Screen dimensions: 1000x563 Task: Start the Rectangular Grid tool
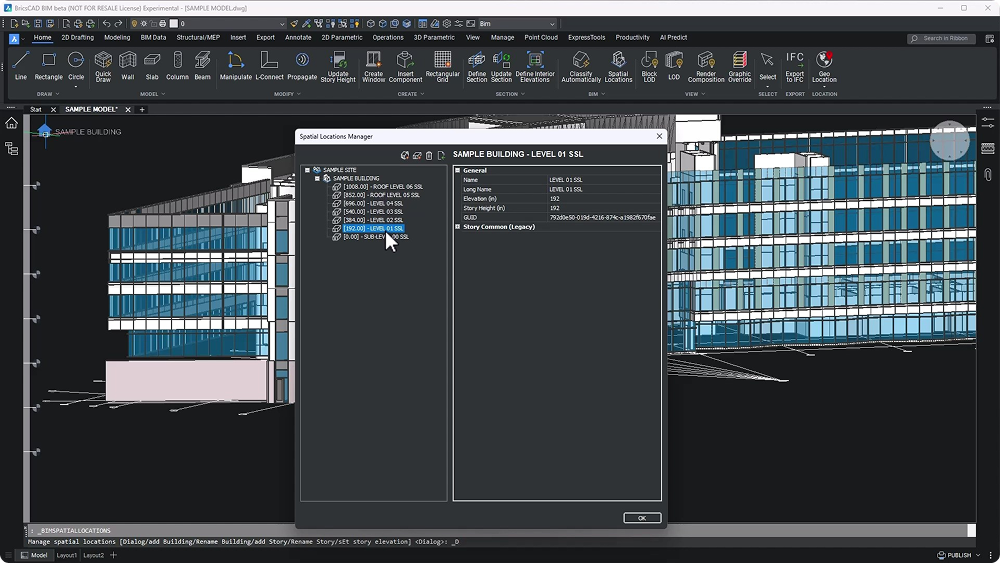[443, 67]
